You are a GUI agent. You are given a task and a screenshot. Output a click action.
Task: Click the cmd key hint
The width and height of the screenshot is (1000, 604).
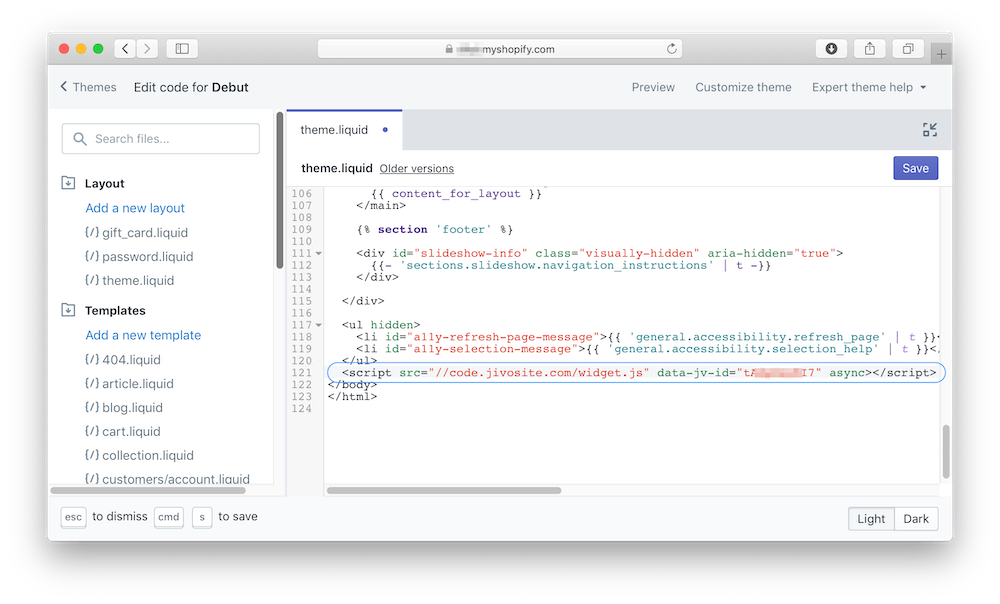pyautogui.click(x=169, y=517)
